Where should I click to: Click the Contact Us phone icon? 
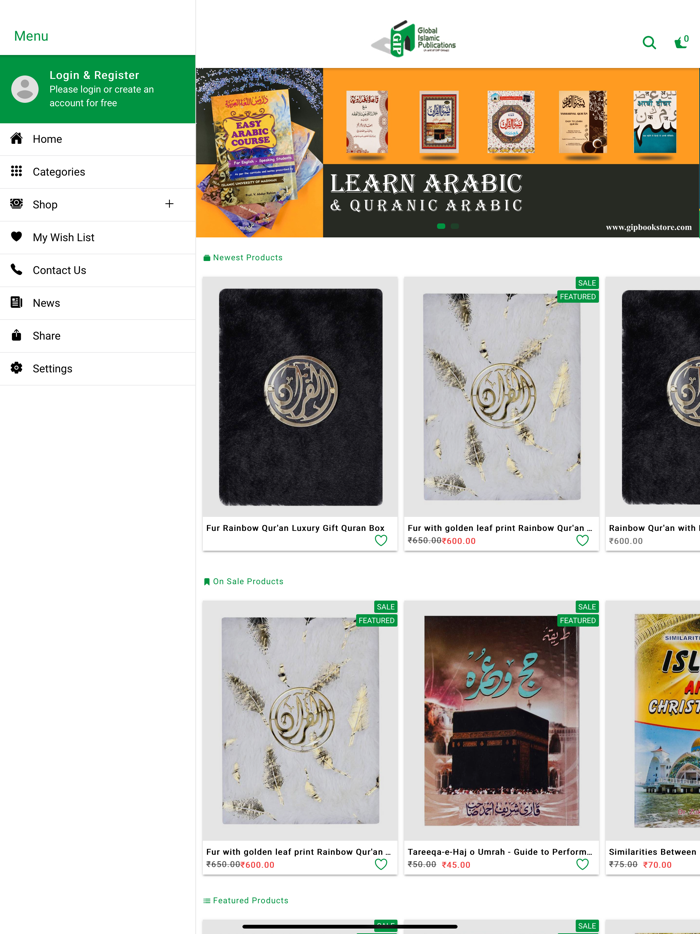(17, 269)
